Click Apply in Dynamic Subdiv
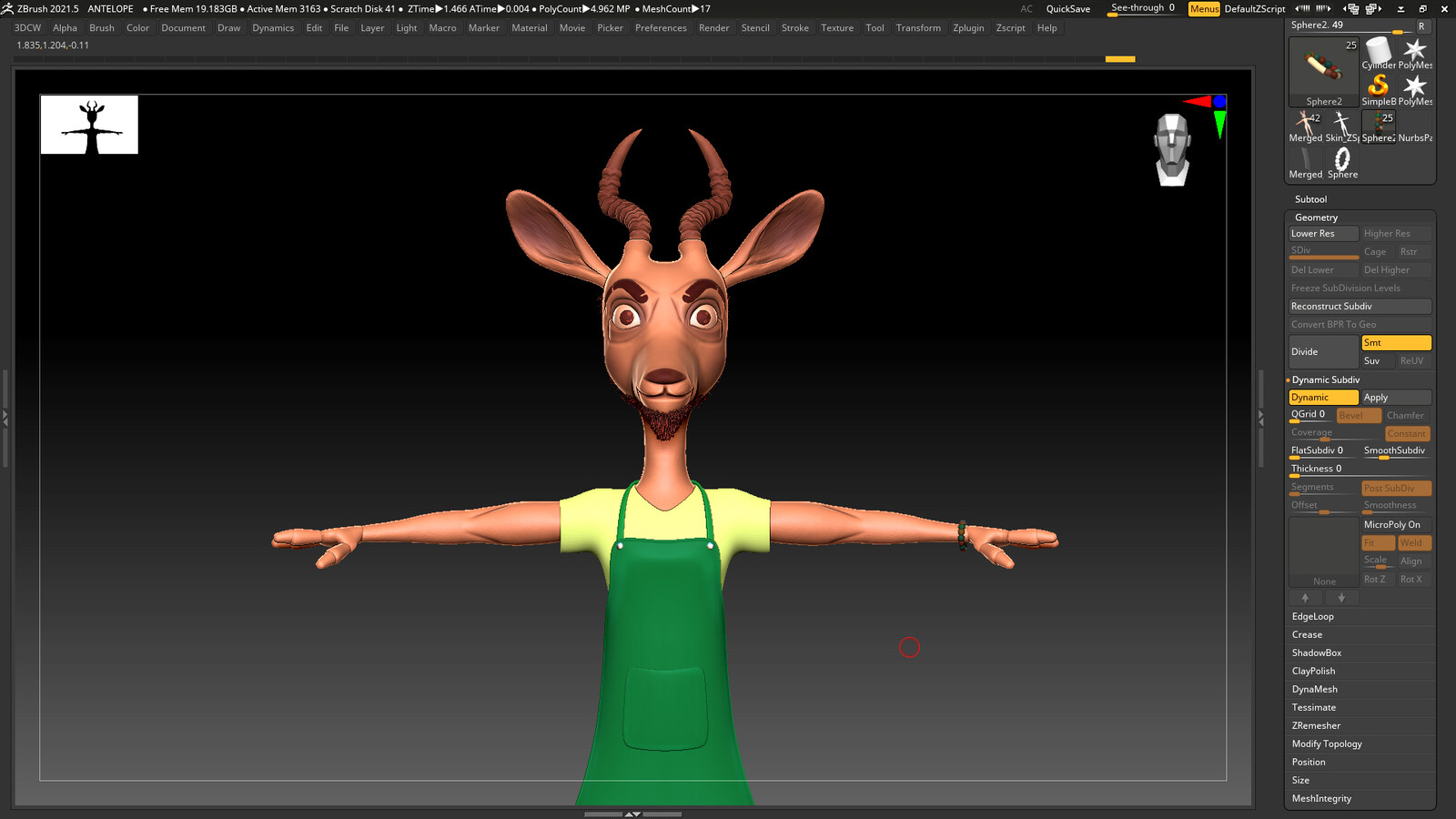The image size is (1456, 819). point(1396,398)
